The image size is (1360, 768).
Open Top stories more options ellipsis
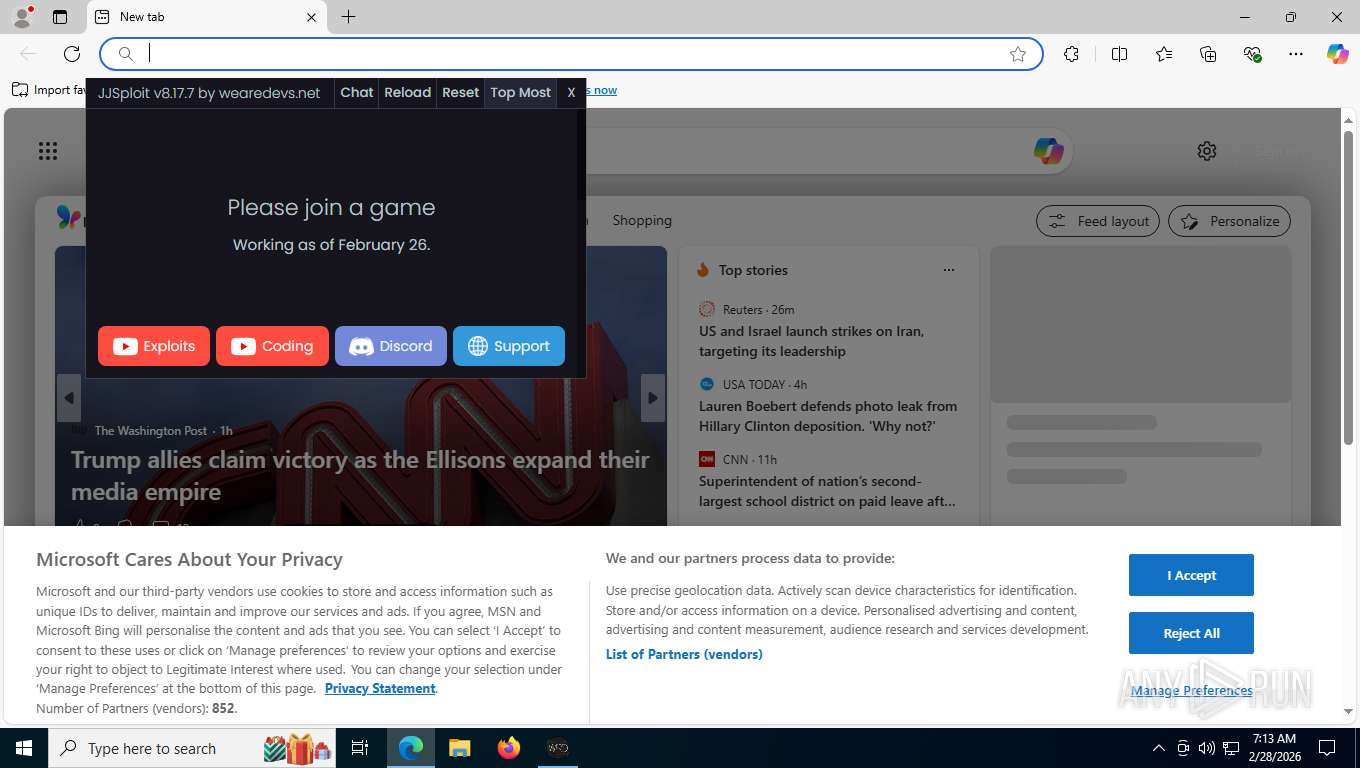pyautogui.click(x=949, y=270)
